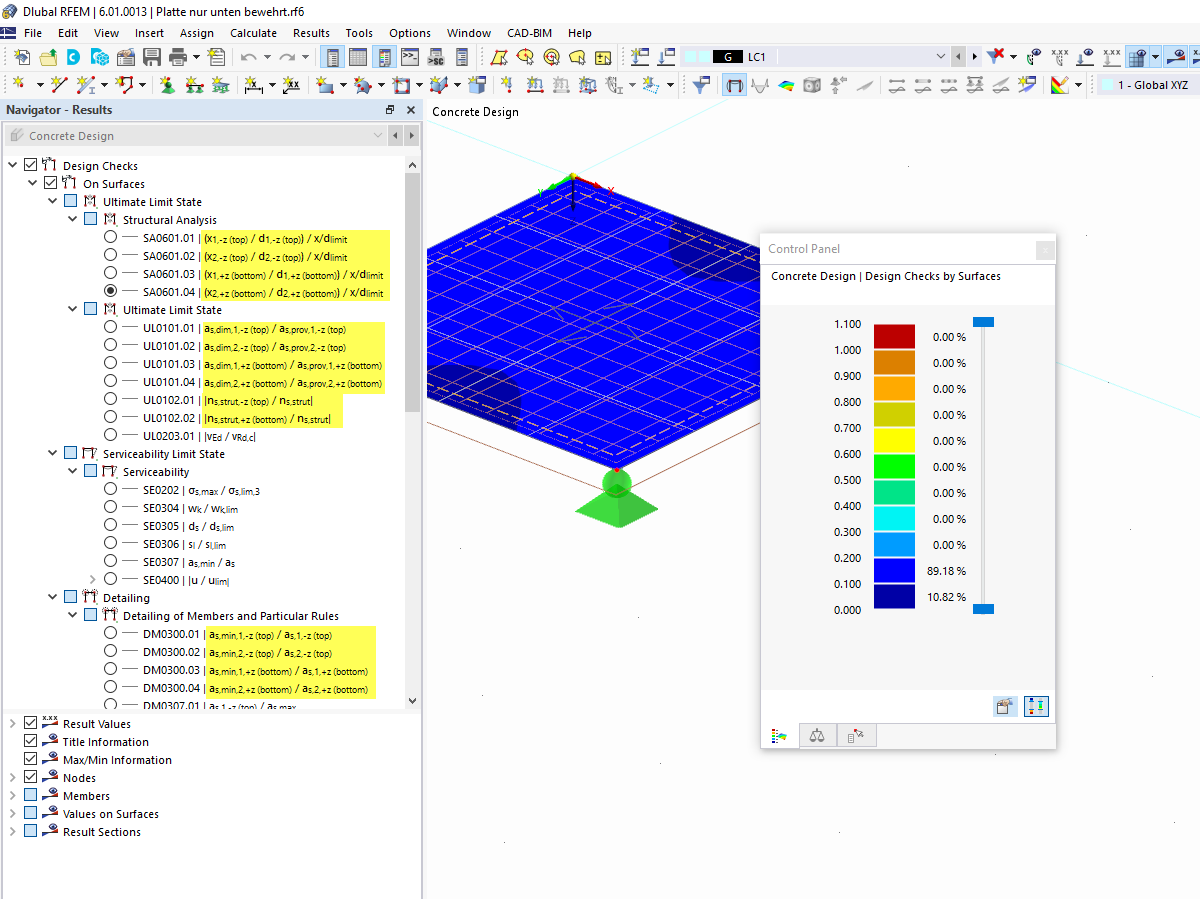Open the Print icon on the toolbar
This screenshot has height=899, width=1200.
(x=176, y=57)
